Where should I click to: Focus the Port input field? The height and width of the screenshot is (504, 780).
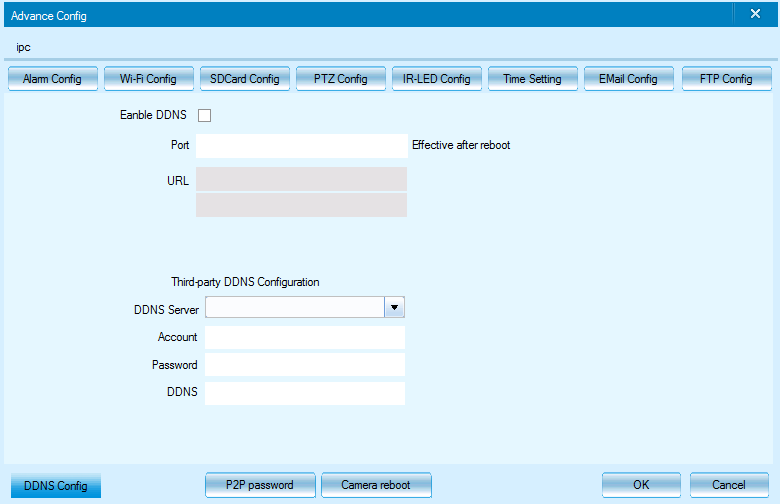pyautogui.click(x=302, y=146)
